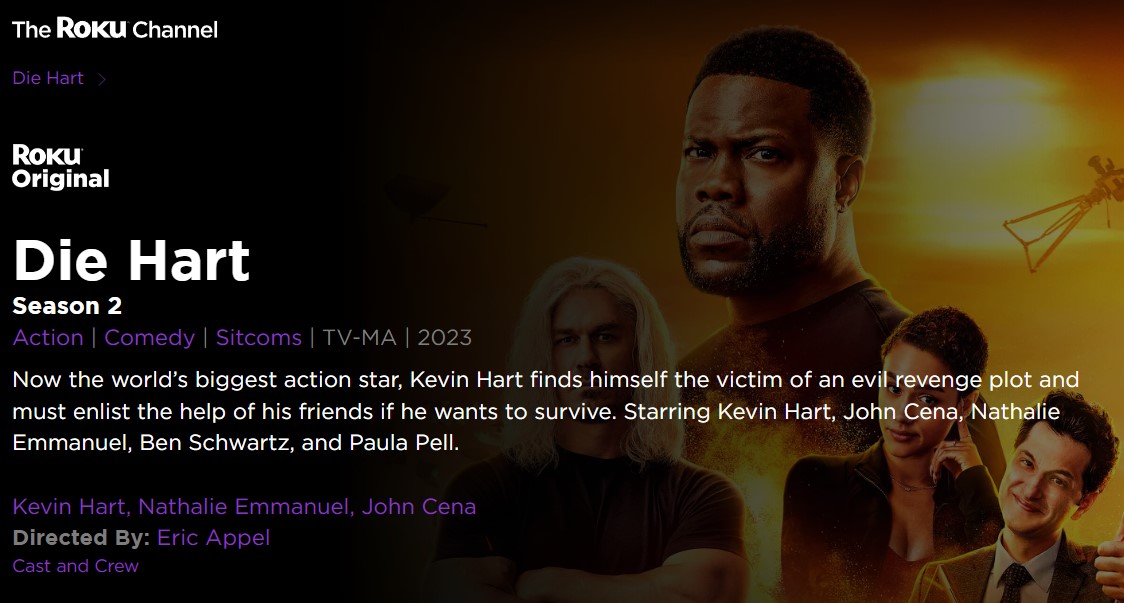Click the helicopter in the hero artwork
This screenshot has height=603, width=1124.
coord(1064,210)
